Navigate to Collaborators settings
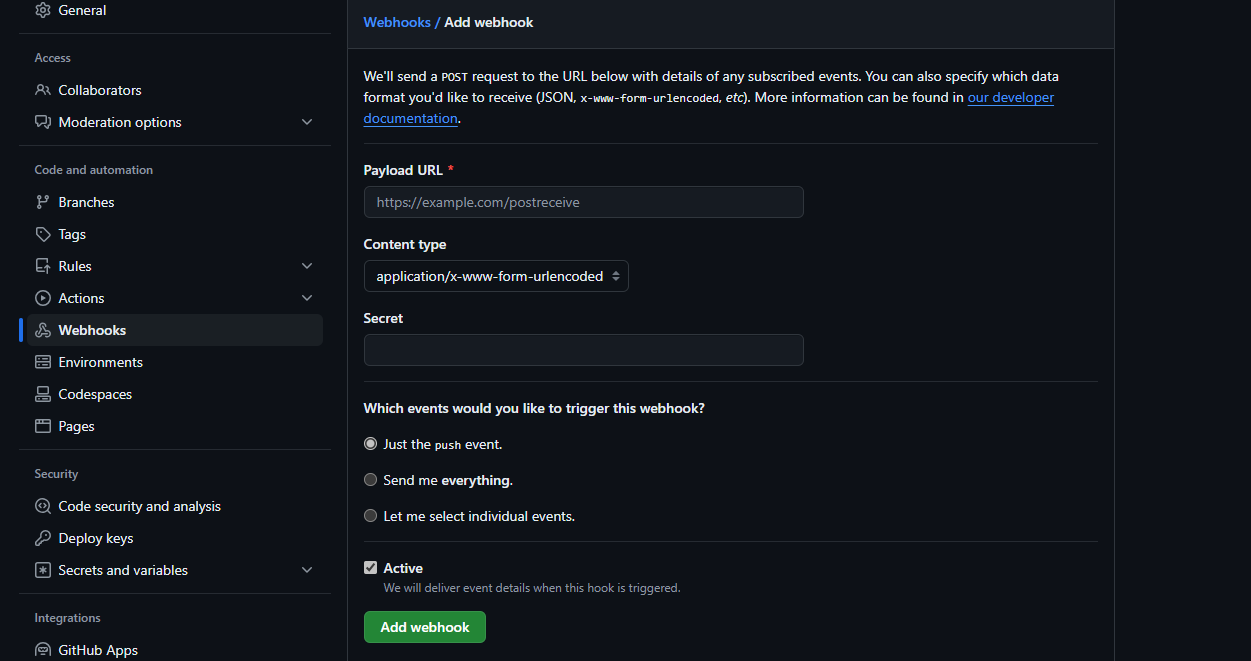This screenshot has width=1251, height=661. [x=100, y=90]
